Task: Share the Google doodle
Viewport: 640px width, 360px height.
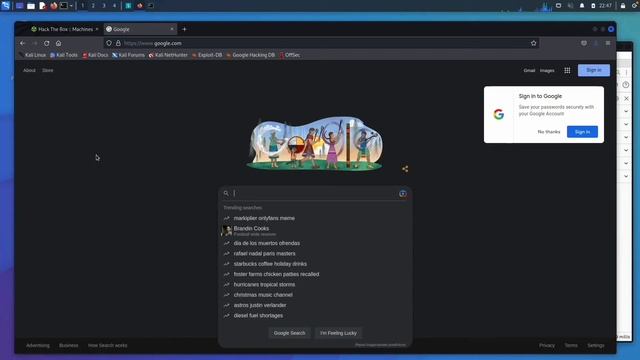Action: pos(405,169)
